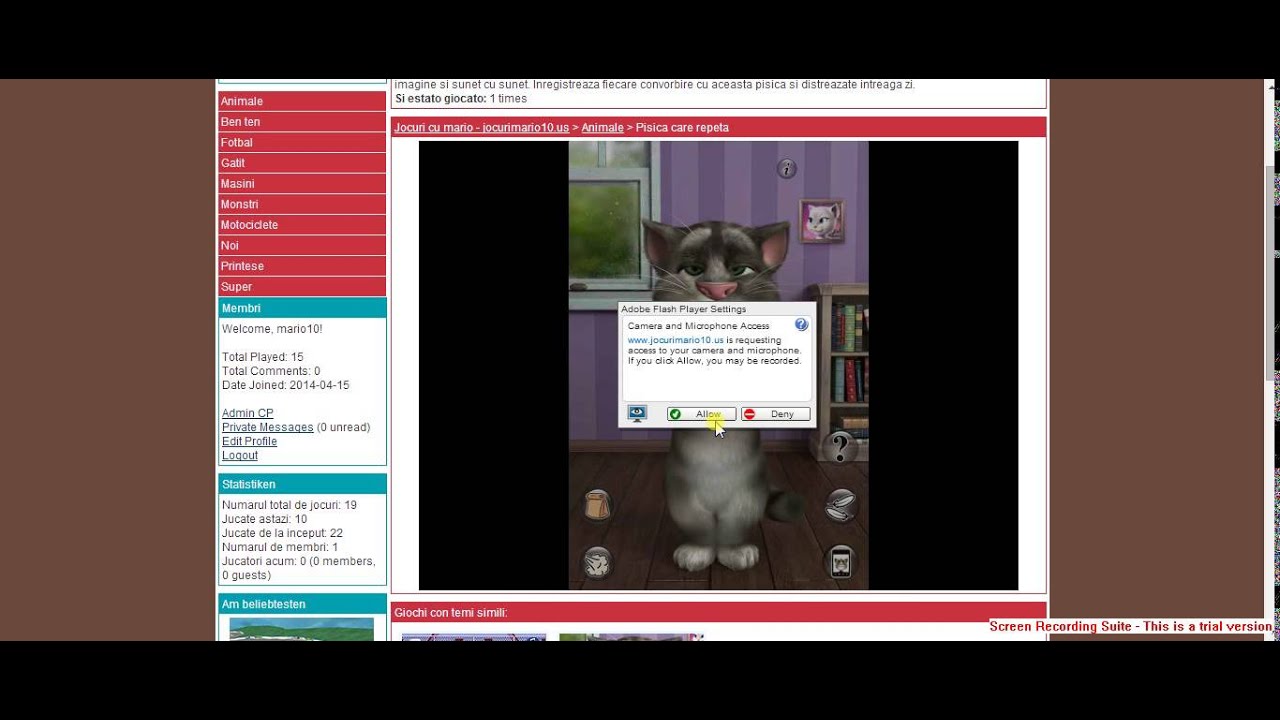This screenshot has width=1280, height=720.
Task: Click 'Jucate de la inceput: 22' text
Action: tap(282, 533)
